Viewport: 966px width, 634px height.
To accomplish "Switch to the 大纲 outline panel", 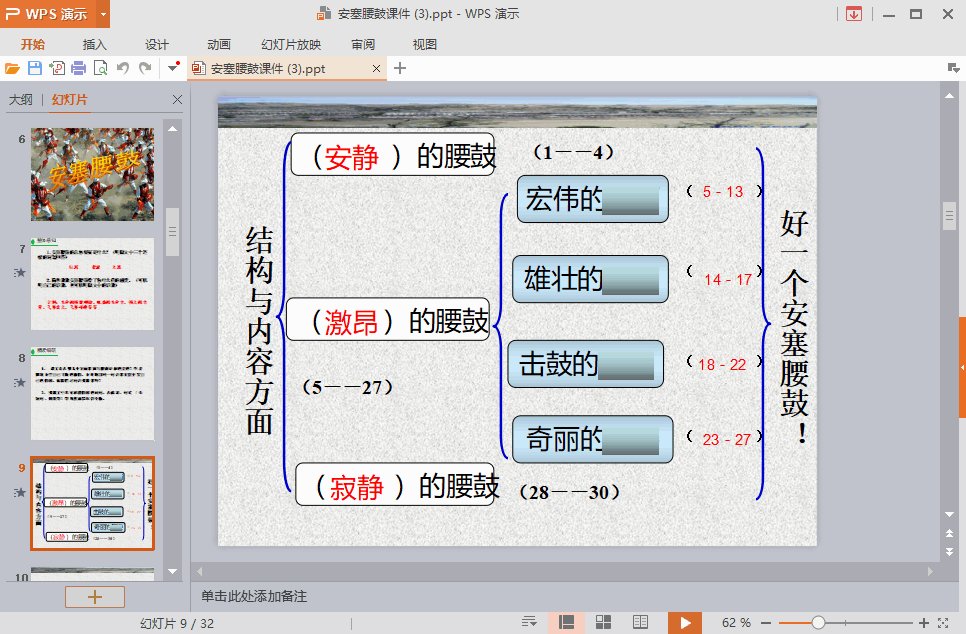I will tap(20, 100).
